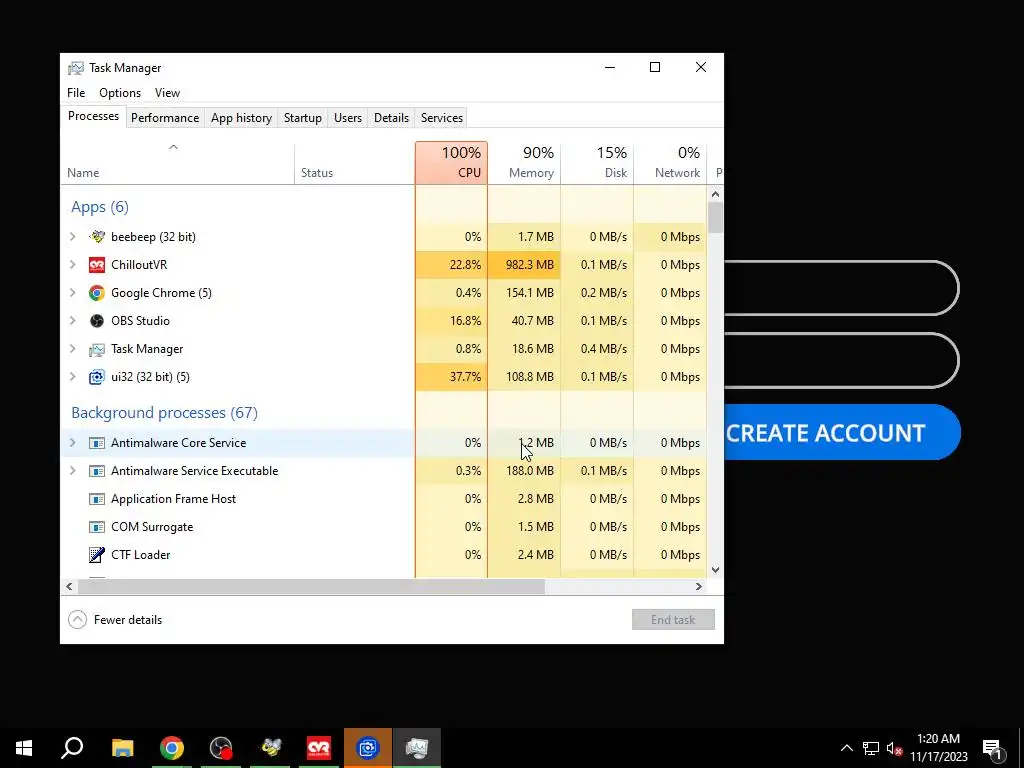Click the Apps (6) group heading
The width and height of the screenshot is (1024, 768).
(x=100, y=207)
